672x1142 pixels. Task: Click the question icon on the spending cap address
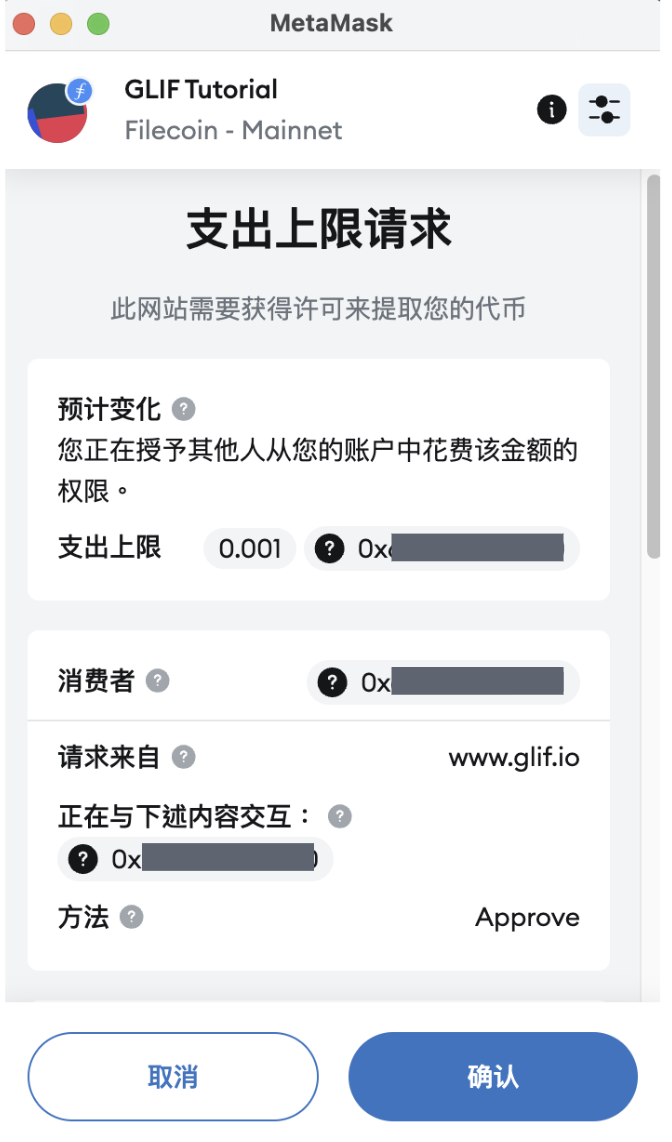[329, 548]
